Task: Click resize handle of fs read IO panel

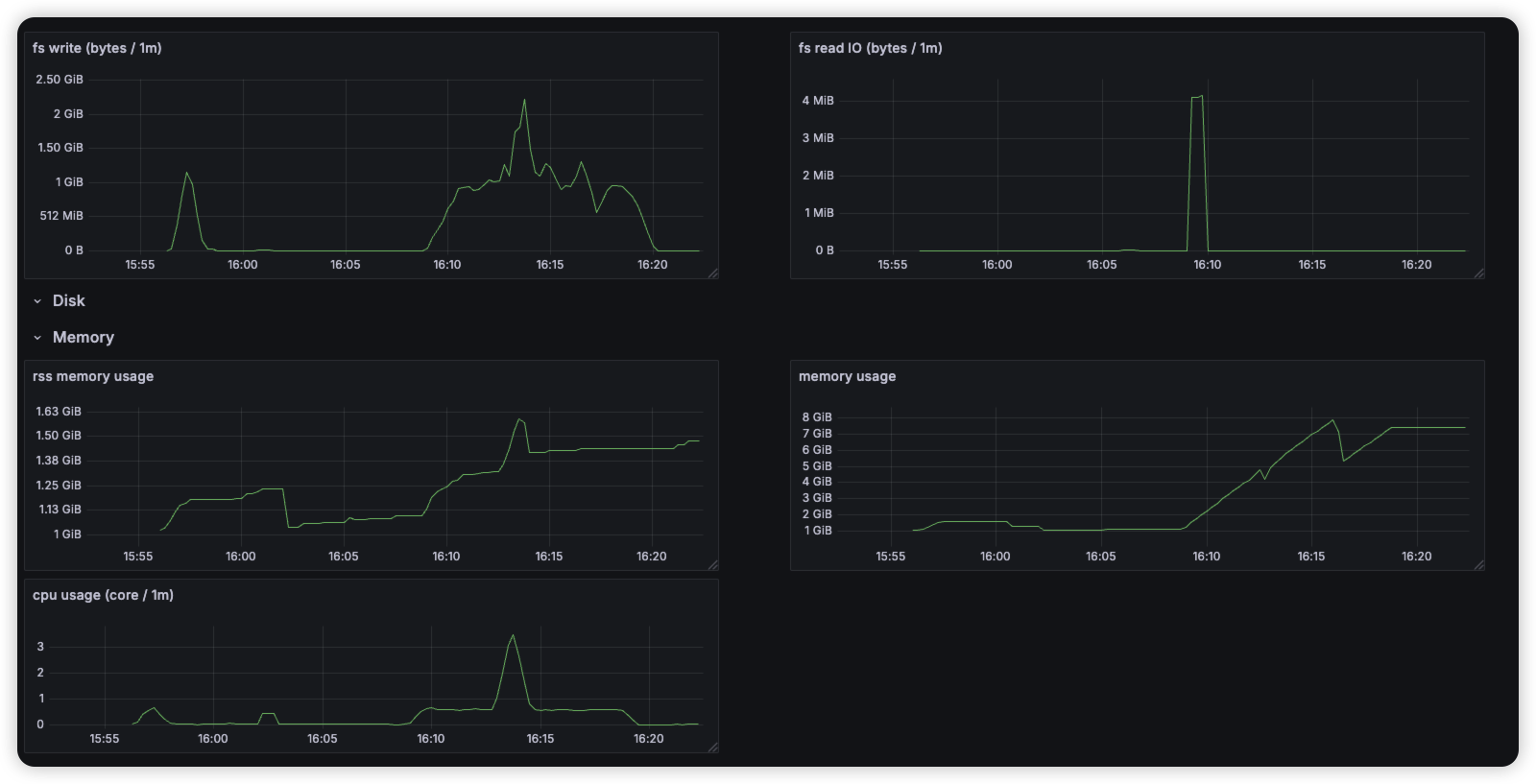Action: click(x=1479, y=273)
